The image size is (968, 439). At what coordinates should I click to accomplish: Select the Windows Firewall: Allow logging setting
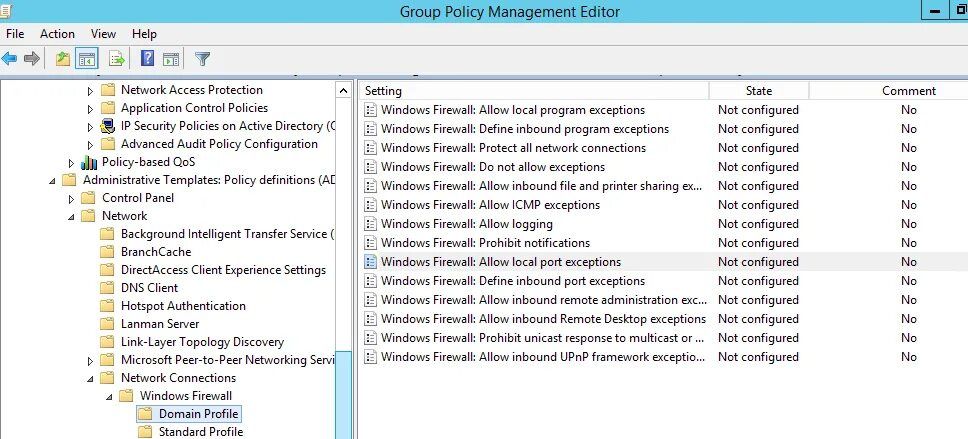click(466, 224)
